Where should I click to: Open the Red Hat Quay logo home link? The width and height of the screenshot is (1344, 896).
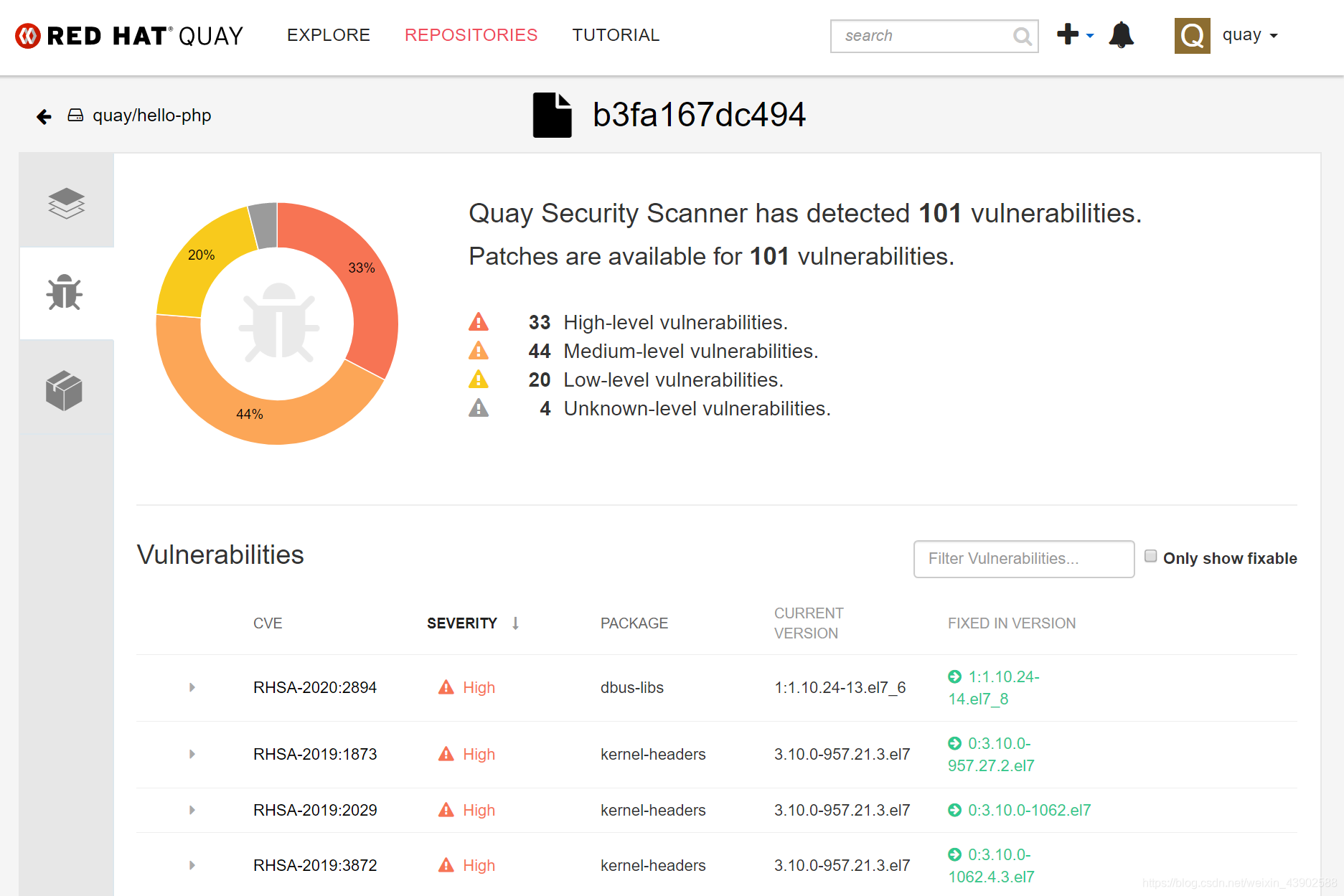click(129, 35)
